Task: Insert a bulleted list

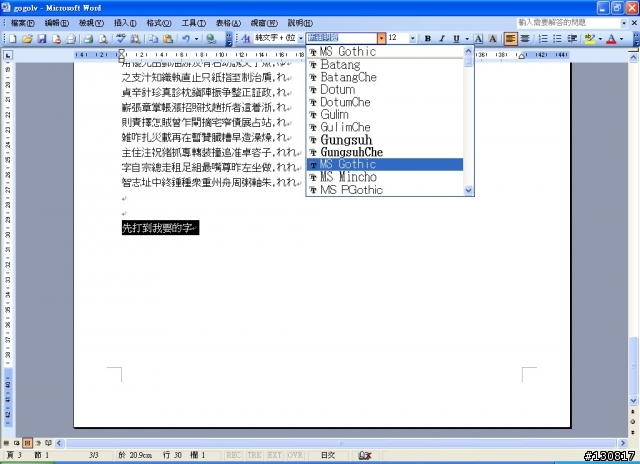Action: pyautogui.click(x=557, y=39)
